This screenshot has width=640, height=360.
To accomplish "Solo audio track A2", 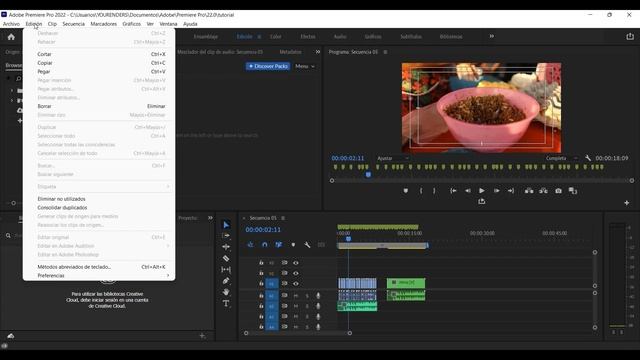I will pyautogui.click(x=307, y=306).
